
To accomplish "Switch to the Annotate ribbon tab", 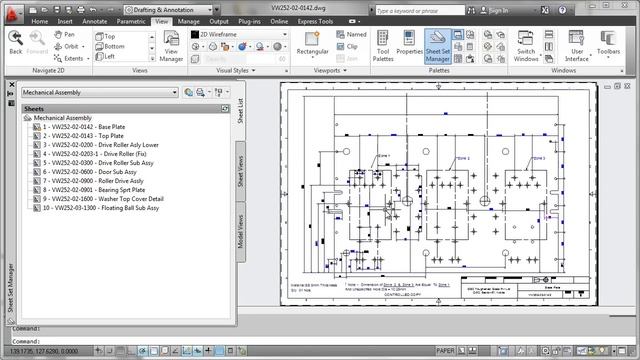I will [x=95, y=21].
